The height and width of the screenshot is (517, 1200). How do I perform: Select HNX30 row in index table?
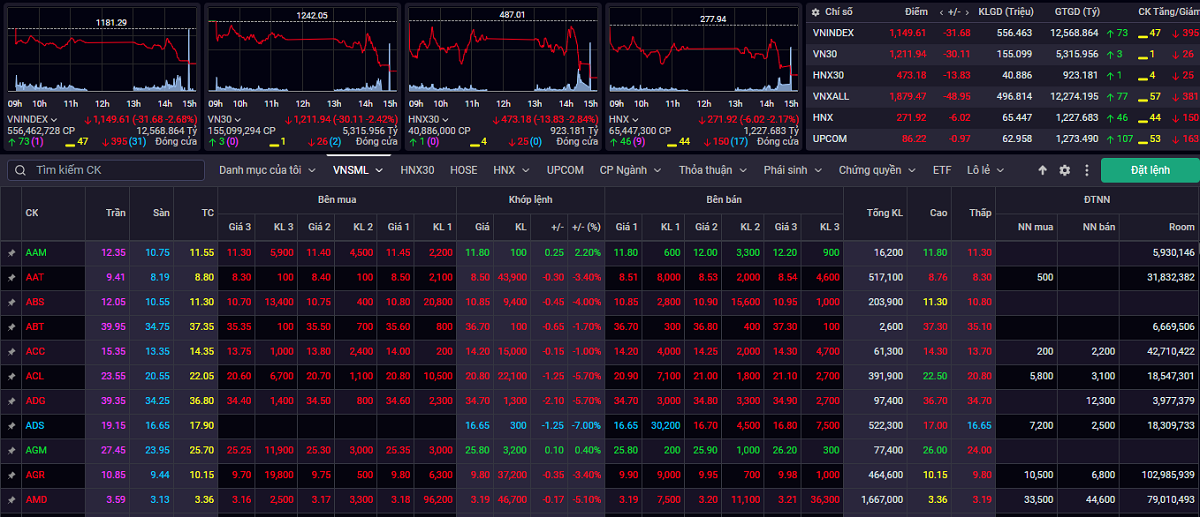pyautogui.click(x=1003, y=75)
